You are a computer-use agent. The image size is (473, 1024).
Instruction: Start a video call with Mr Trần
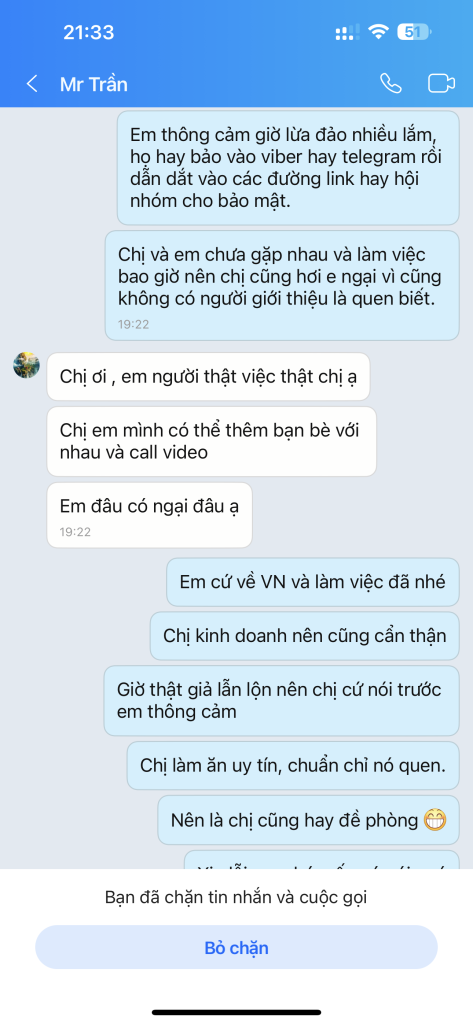point(441,84)
